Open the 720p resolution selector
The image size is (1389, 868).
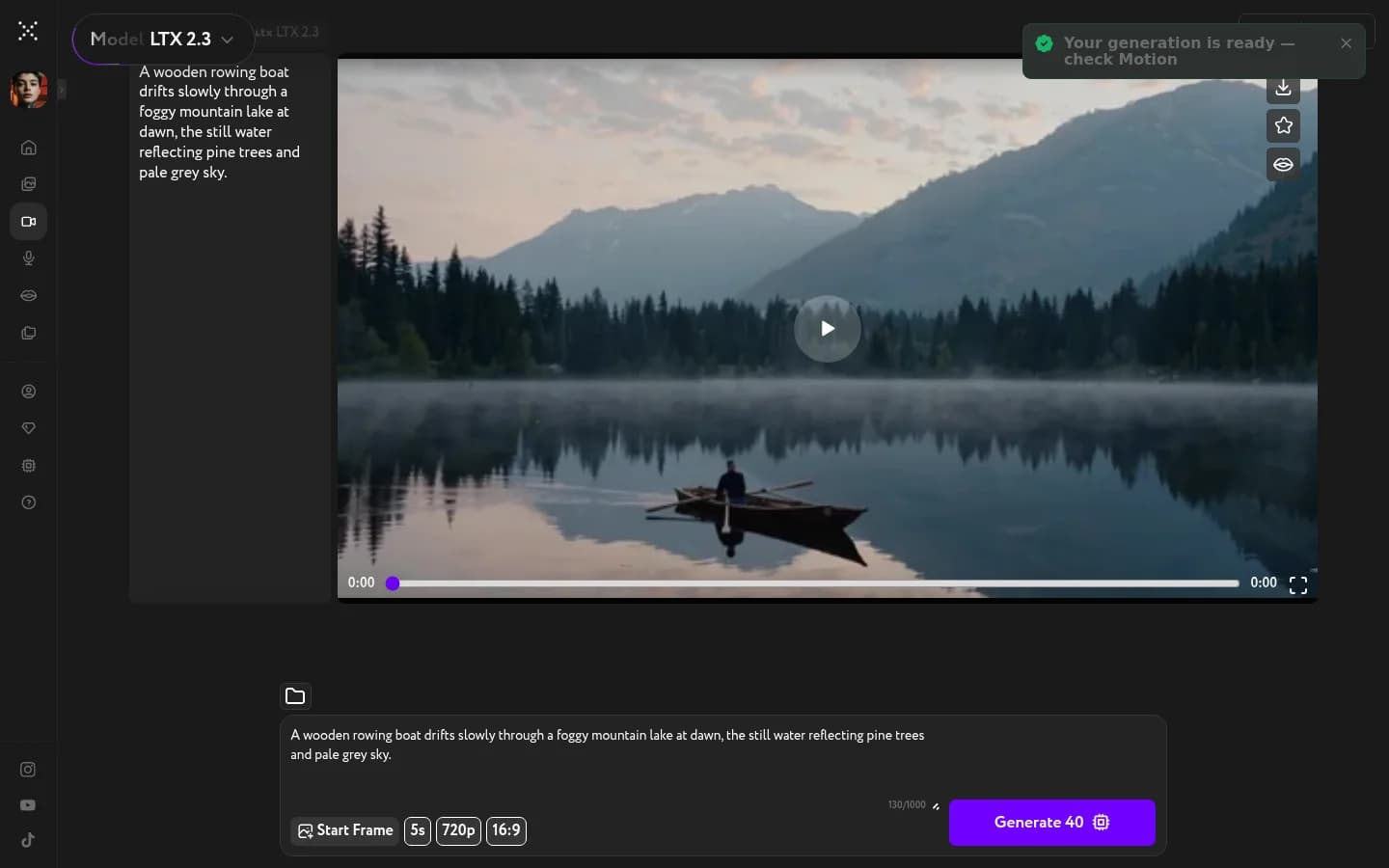point(458,831)
